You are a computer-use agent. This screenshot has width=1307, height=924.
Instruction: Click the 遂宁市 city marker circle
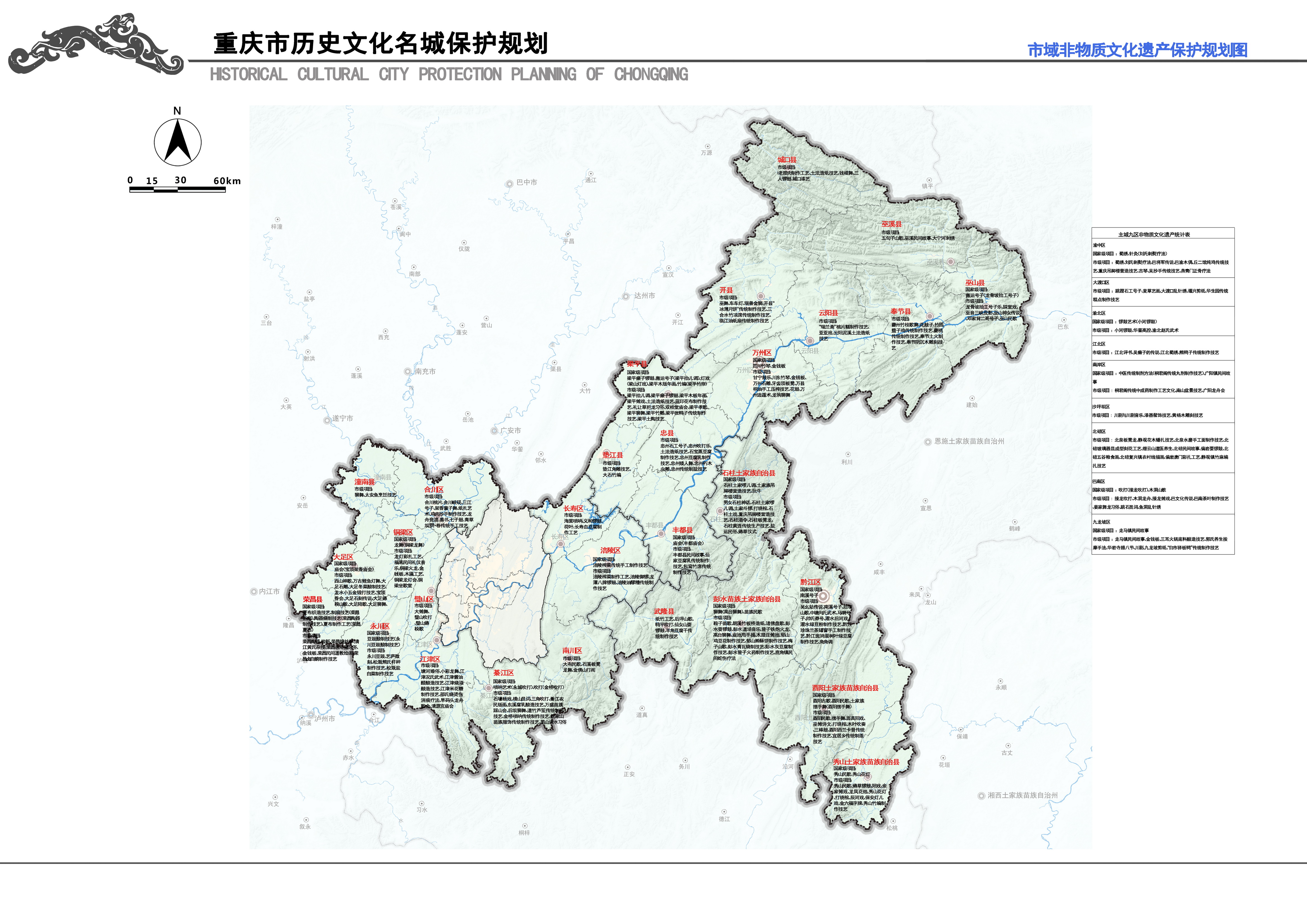[x=327, y=420]
